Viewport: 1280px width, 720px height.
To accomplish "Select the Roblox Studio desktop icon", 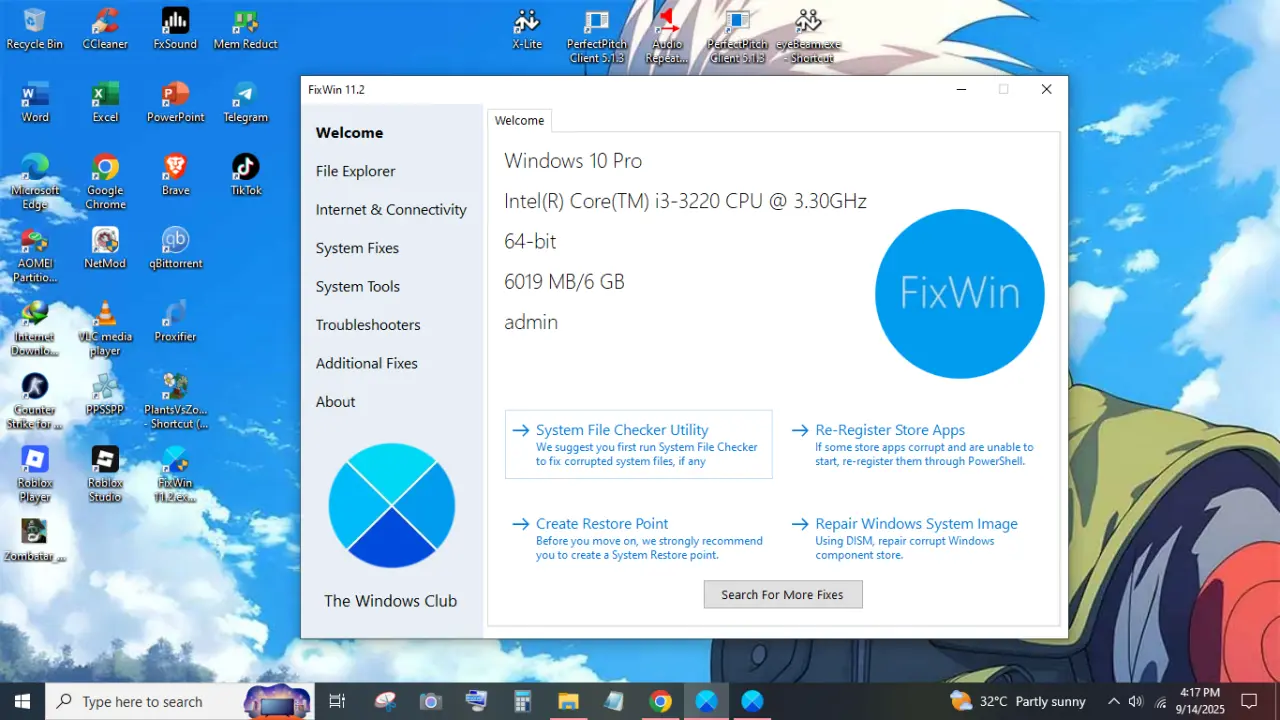I will 105,474.
